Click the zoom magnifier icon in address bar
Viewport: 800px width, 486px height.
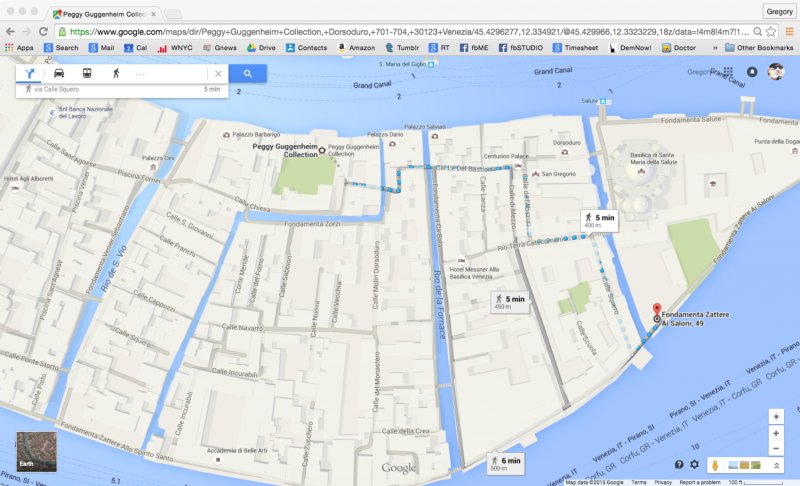758,32
